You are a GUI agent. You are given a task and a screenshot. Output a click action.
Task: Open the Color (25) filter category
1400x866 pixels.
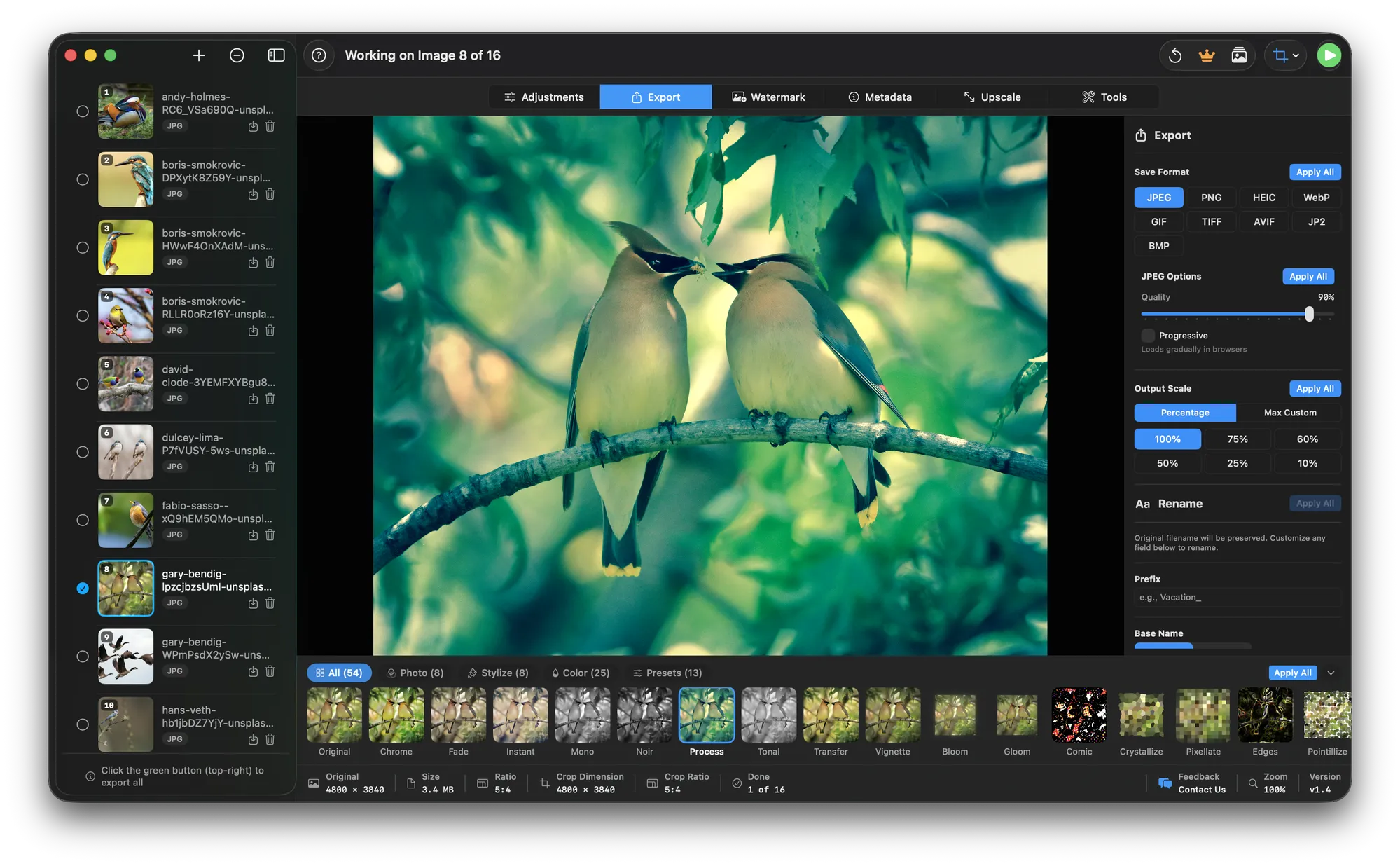point(581,672)
